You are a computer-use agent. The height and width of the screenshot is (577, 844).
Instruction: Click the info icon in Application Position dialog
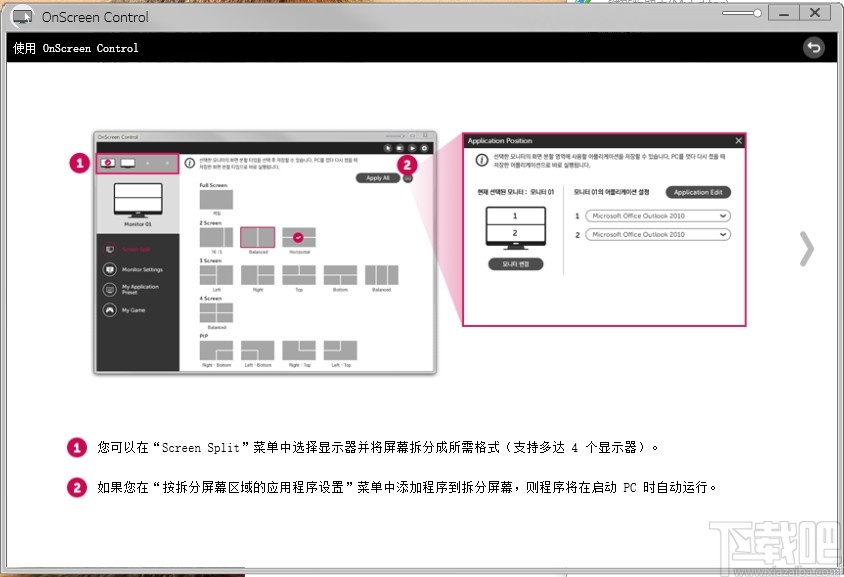point(481,160)
